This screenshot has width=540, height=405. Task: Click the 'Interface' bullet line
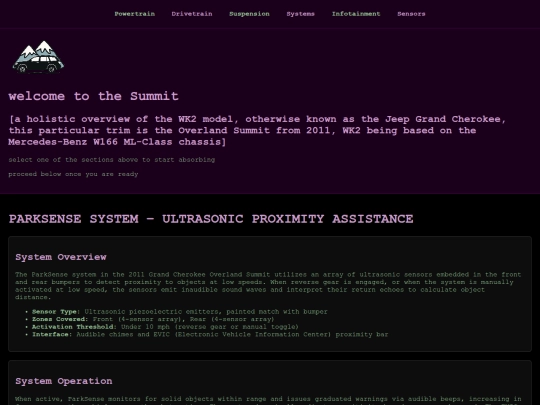point(210,334)
